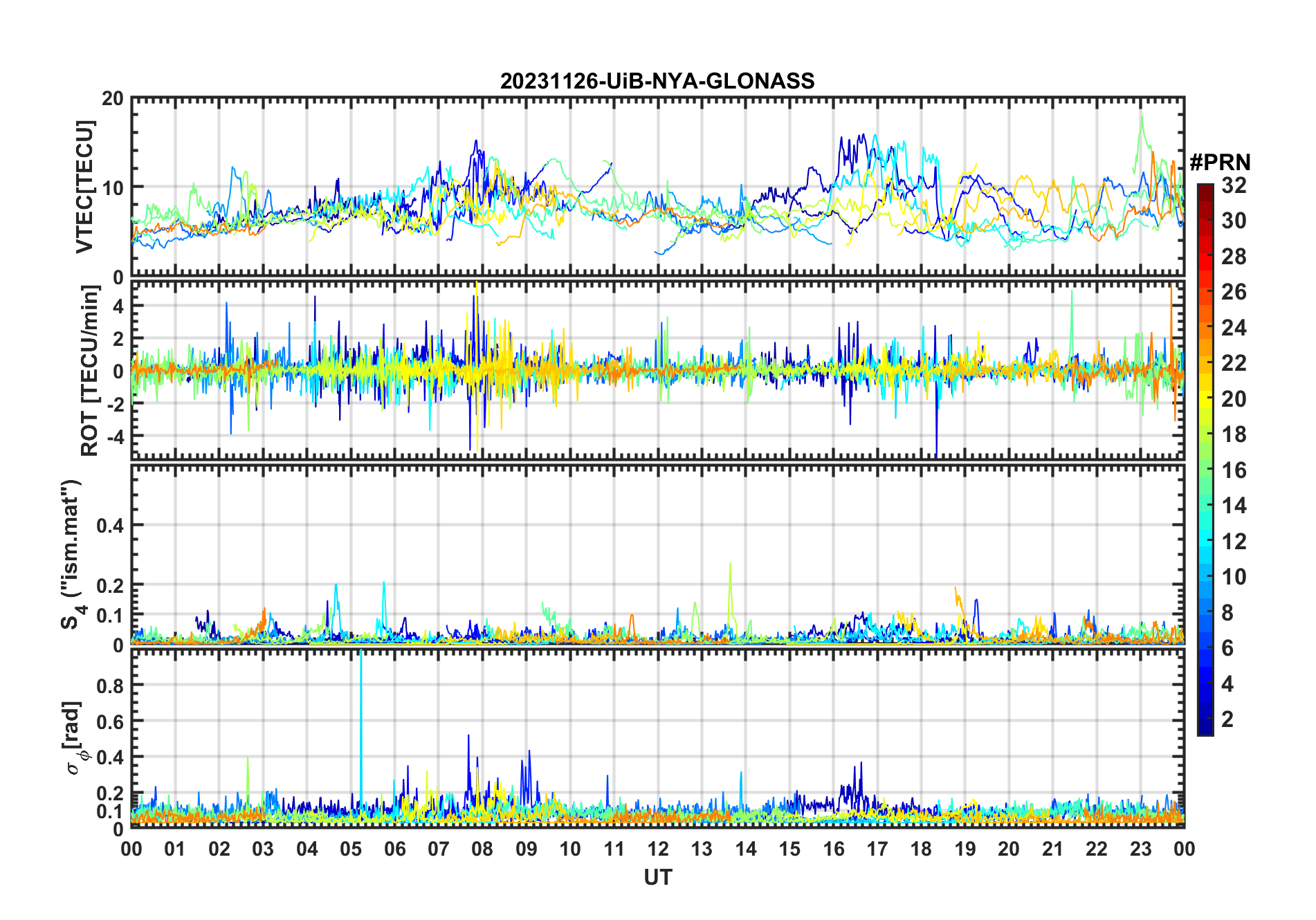Select colorbar tick label 24

pos(1234,328)
